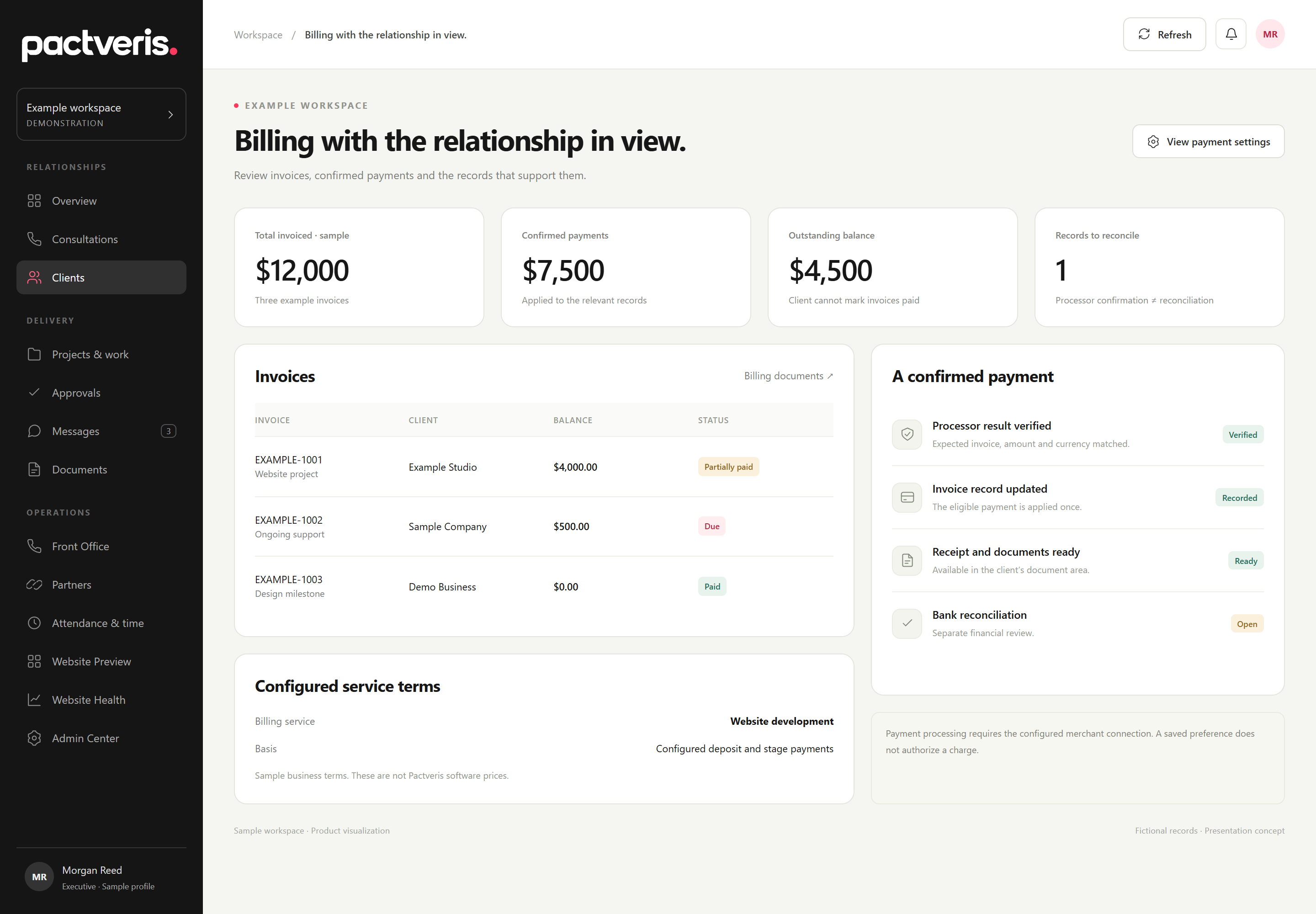The image size is (1316, 914).
Task: Click the notification bell icon
Action: 1231,34
